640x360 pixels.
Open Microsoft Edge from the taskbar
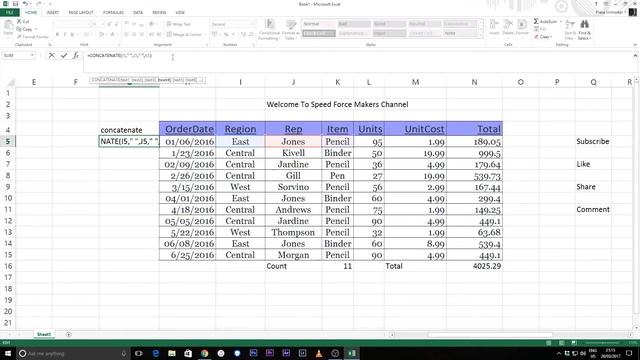click(x=156, y=353)
